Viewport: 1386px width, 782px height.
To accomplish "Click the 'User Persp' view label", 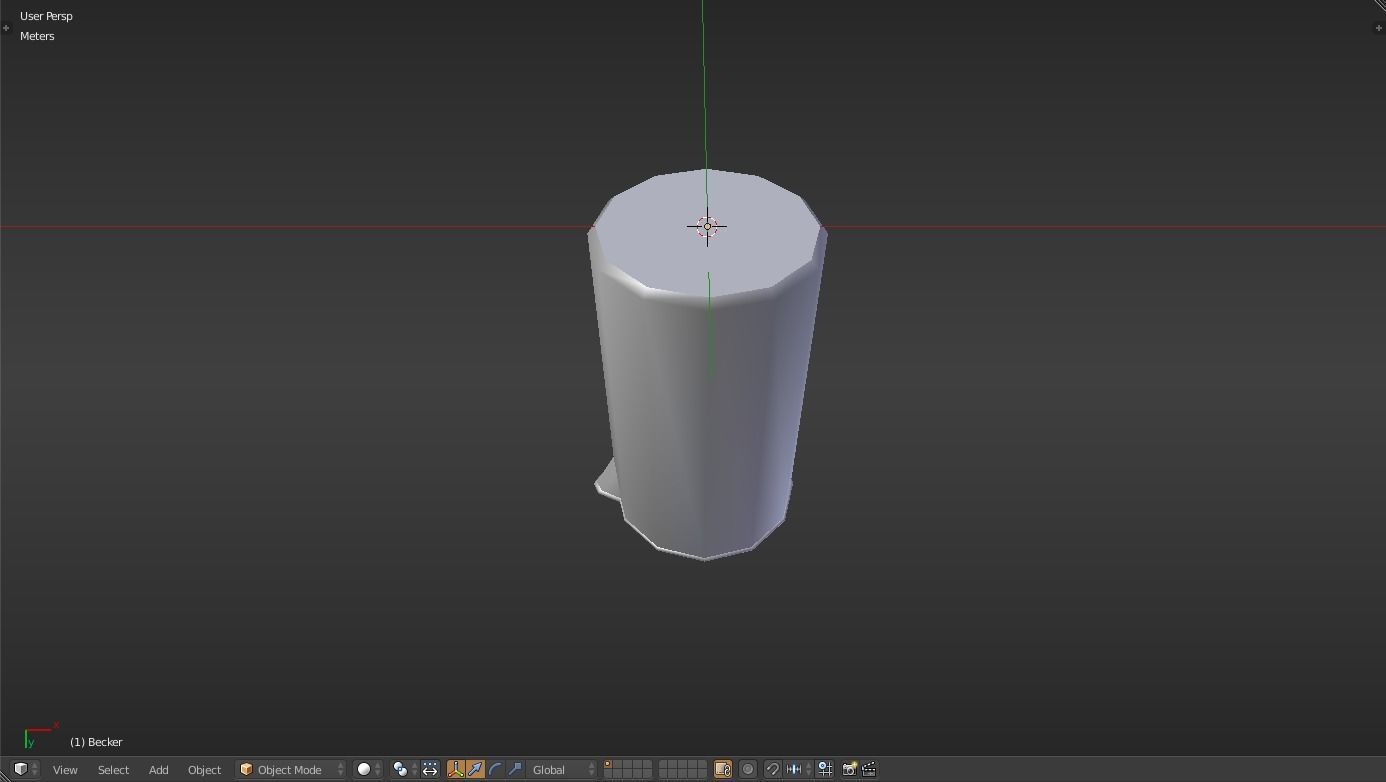I will (x=46, y=16).
